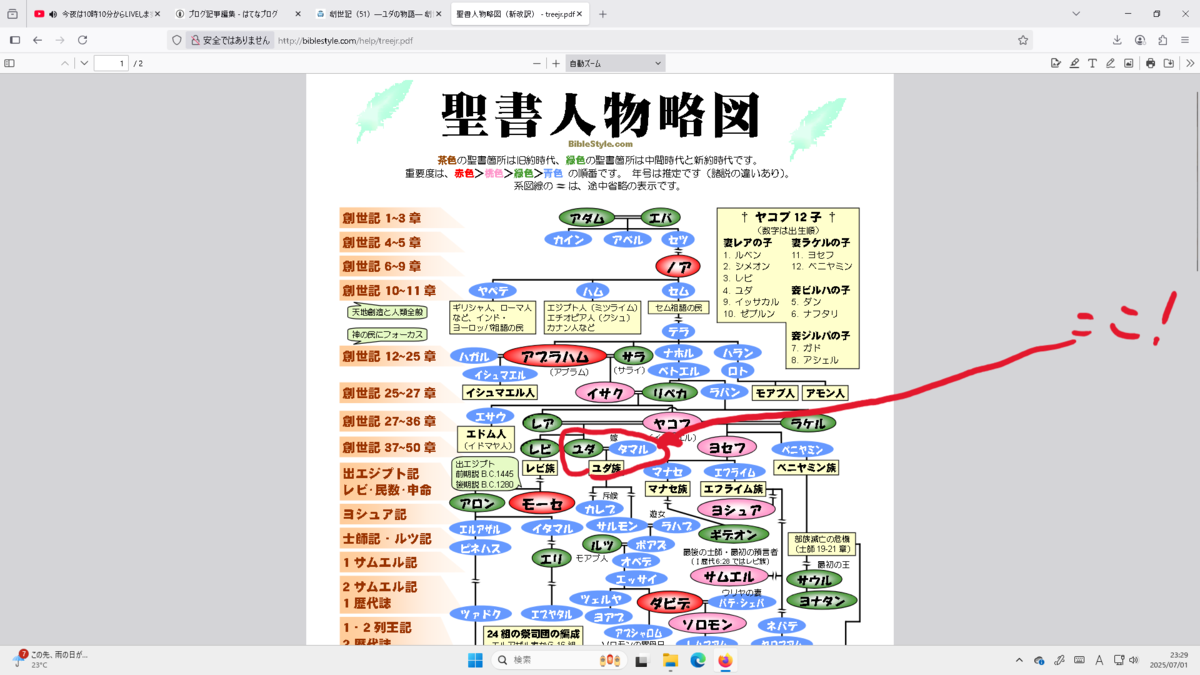Select the PDF add-image tool

[1128, 63]
